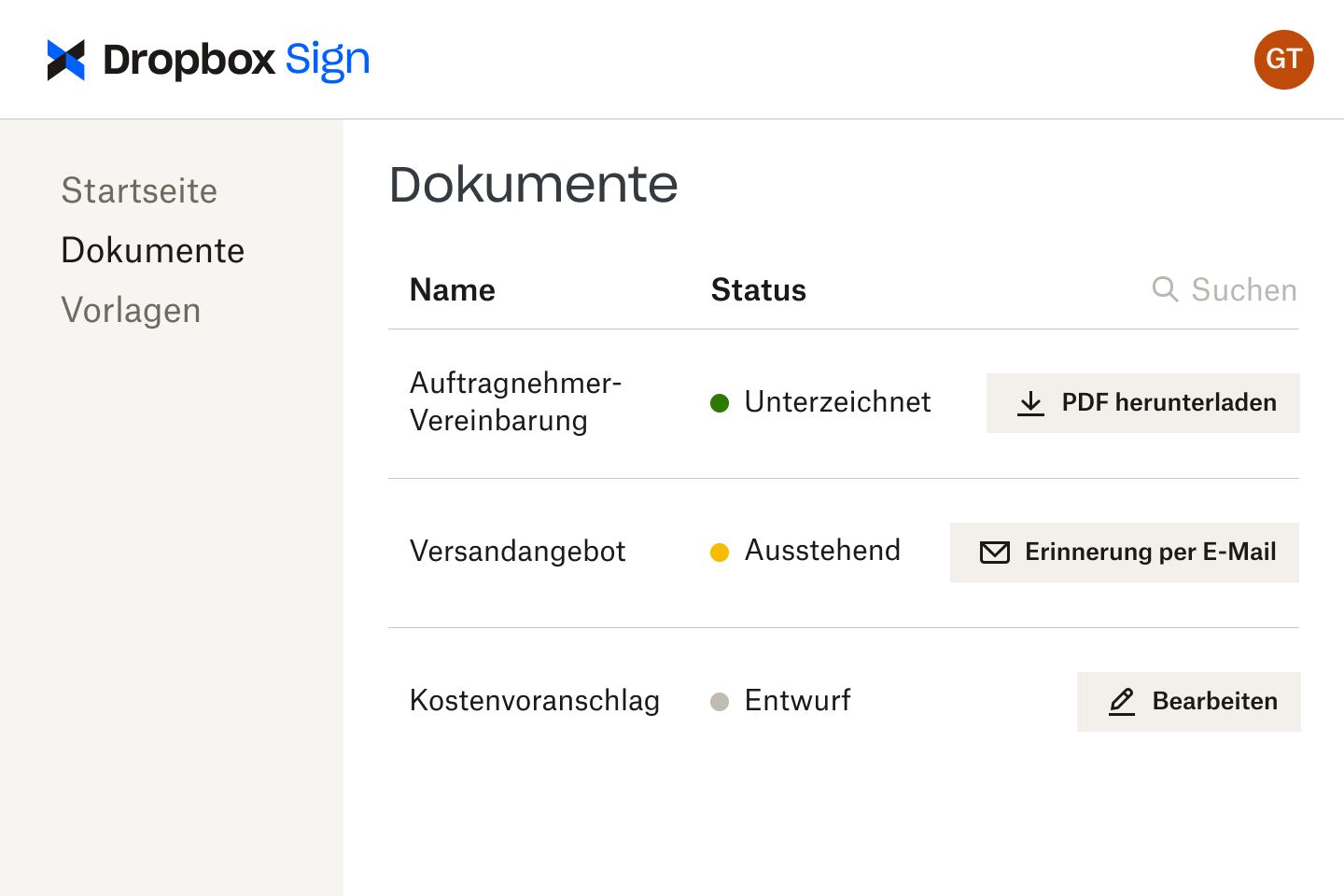The width and height of the screenshot is (1344, 896).
Task: Click the green Unterzeichnet status dot
Action: [x=720, y=403]
